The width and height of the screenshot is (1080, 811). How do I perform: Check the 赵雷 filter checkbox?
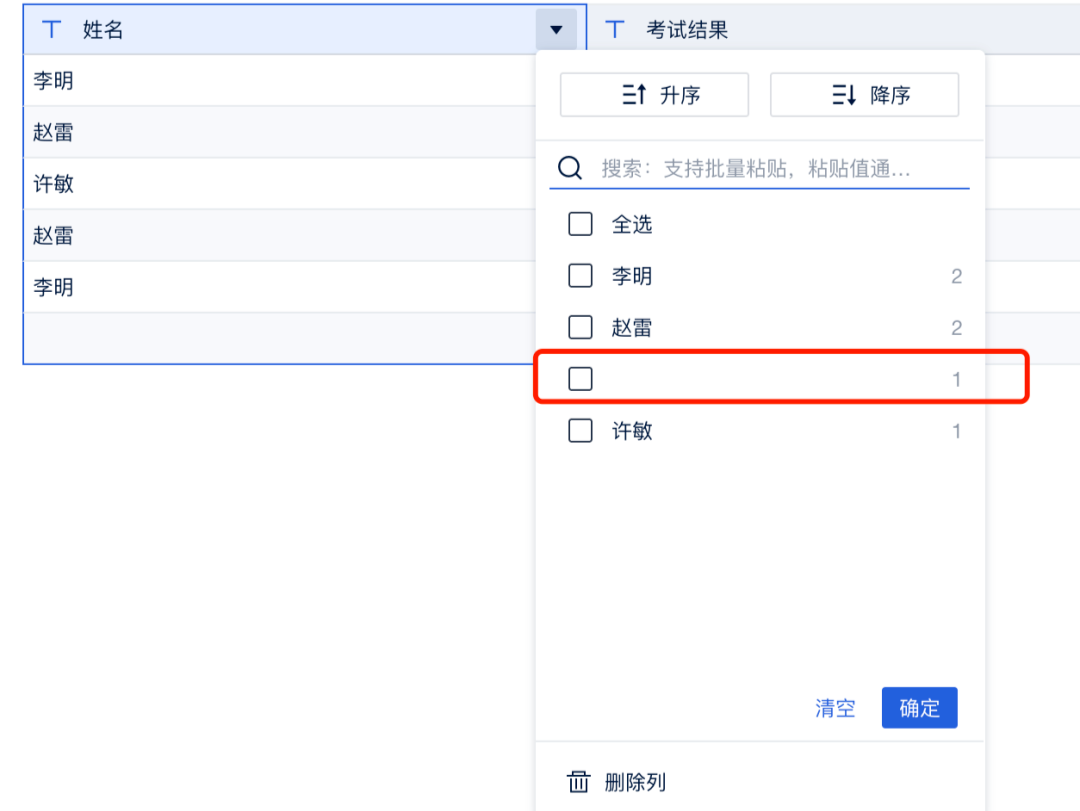coord(580,327)
